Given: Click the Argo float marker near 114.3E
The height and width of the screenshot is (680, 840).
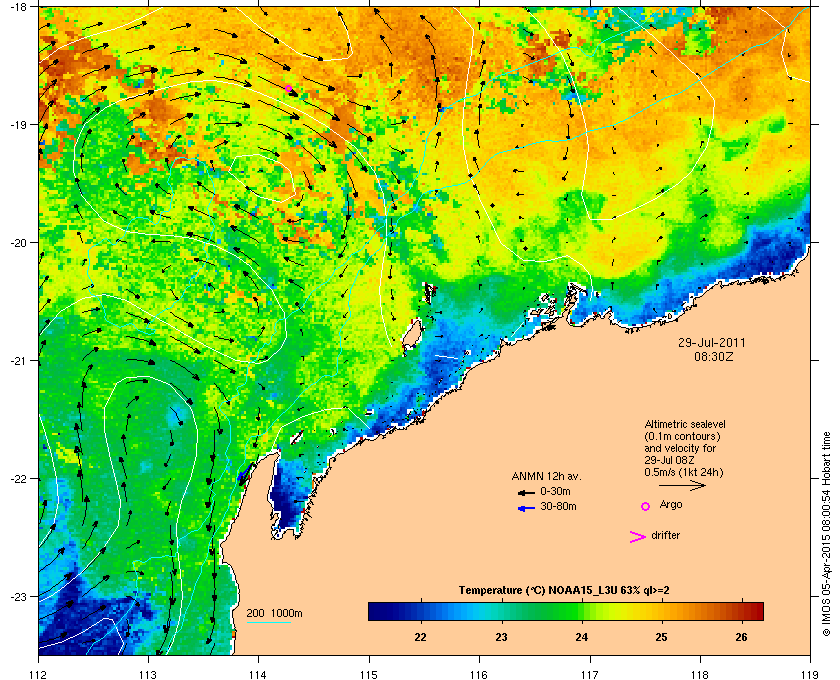Looking at the screenshot, I should point(288,88).
